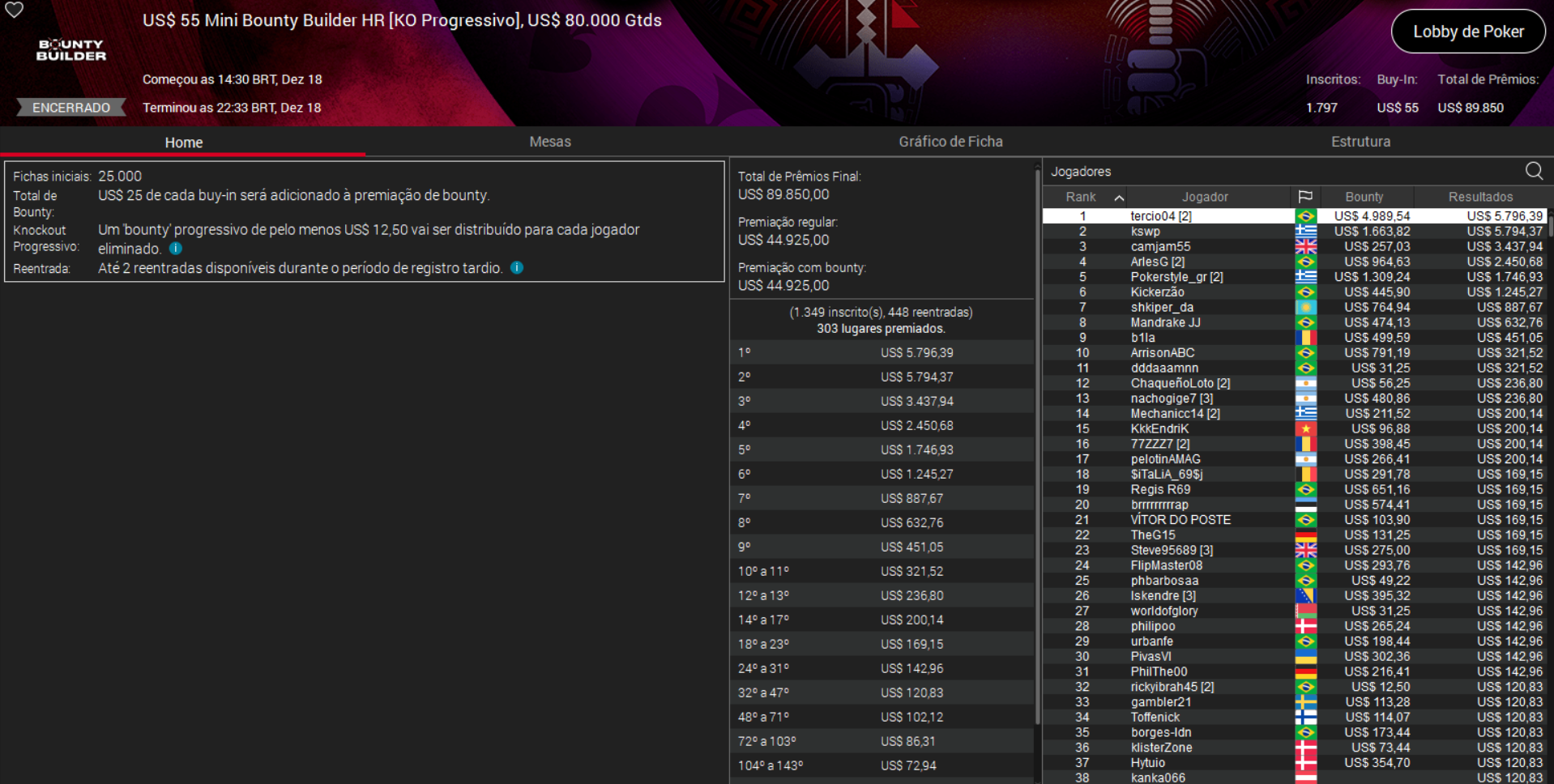The width and height of the screenshot is (1554, 784).
Task: Click the Greece flag next to kswp
Action: (1304, 231)
